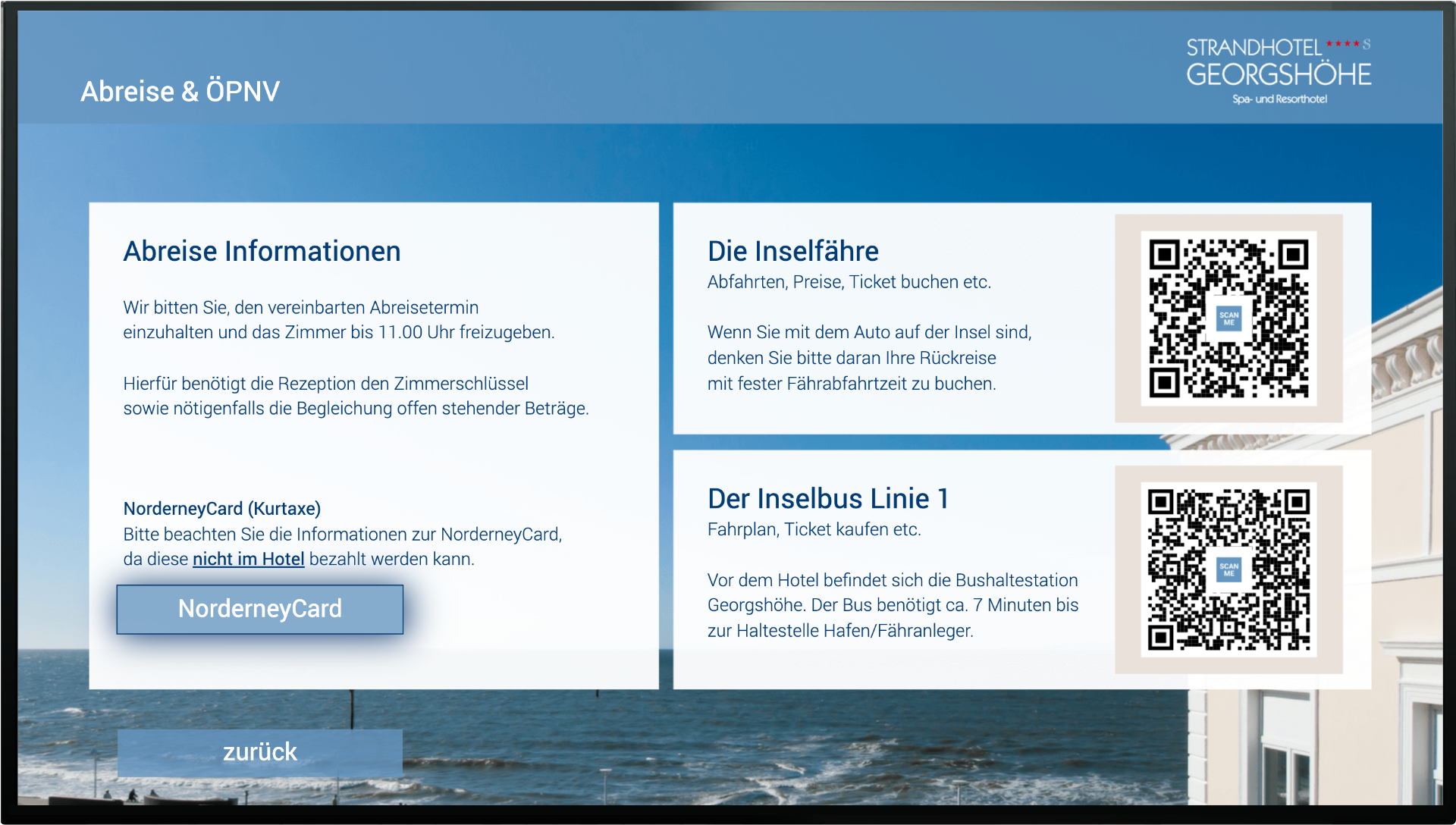1456x825 pixels.
Task: Click the 'NorderneyCard (Kurtaxe)' subheading
Action: tap(222, 508)
